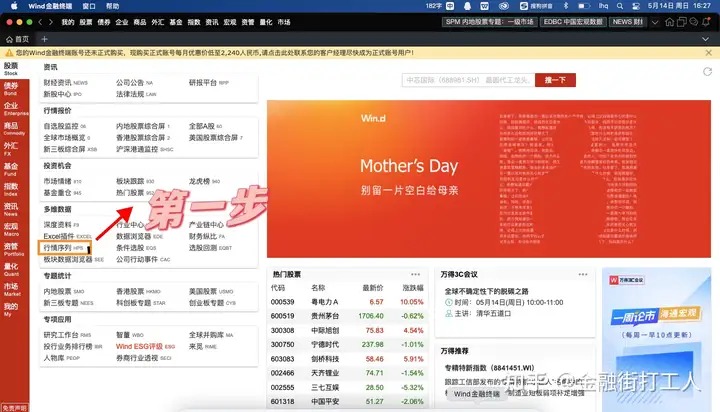This screenshot has width=720, height=412.
Task: Open the EDBC 中国宏观数据 shortcut
Action: tap(573, 22)
